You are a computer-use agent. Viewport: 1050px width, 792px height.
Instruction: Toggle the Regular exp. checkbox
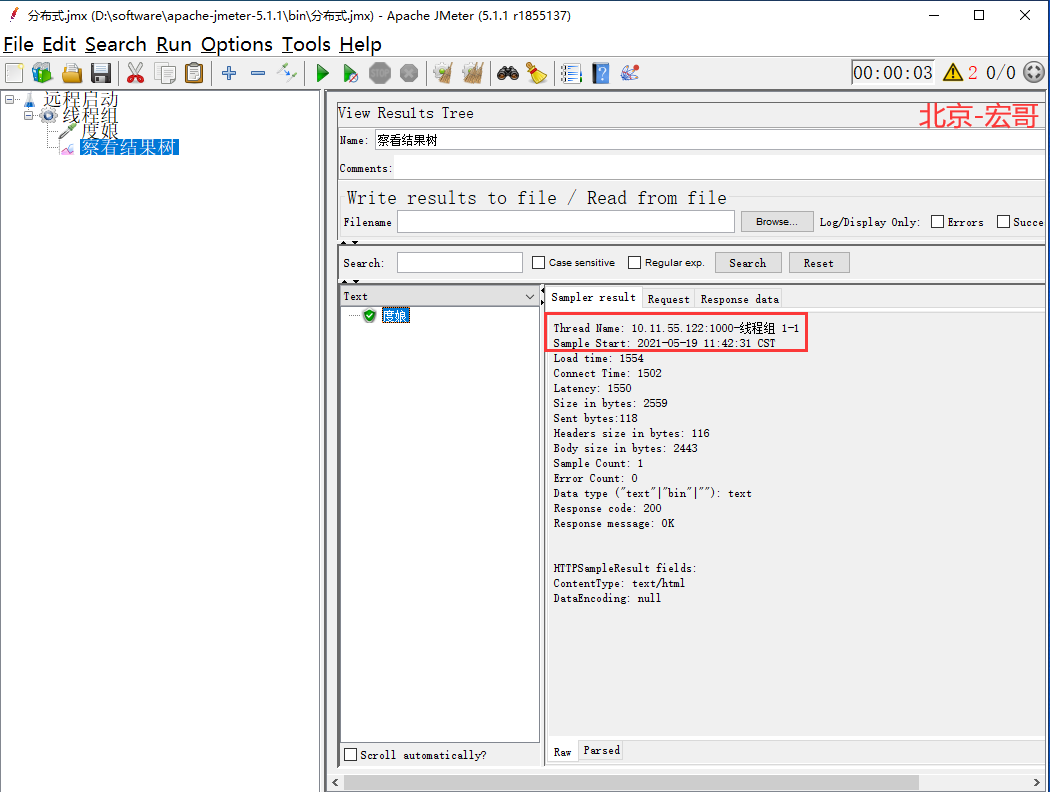[x=634, y=262]
